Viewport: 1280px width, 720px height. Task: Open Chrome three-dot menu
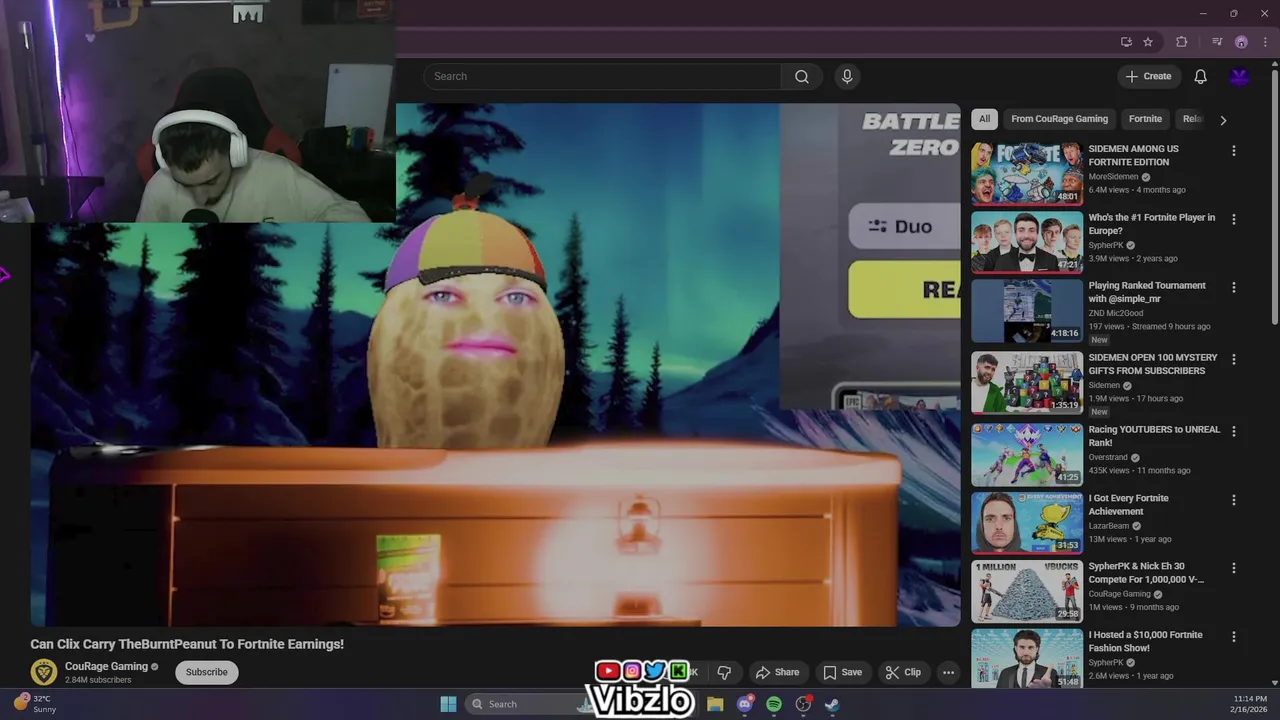tap(1265, 42)
